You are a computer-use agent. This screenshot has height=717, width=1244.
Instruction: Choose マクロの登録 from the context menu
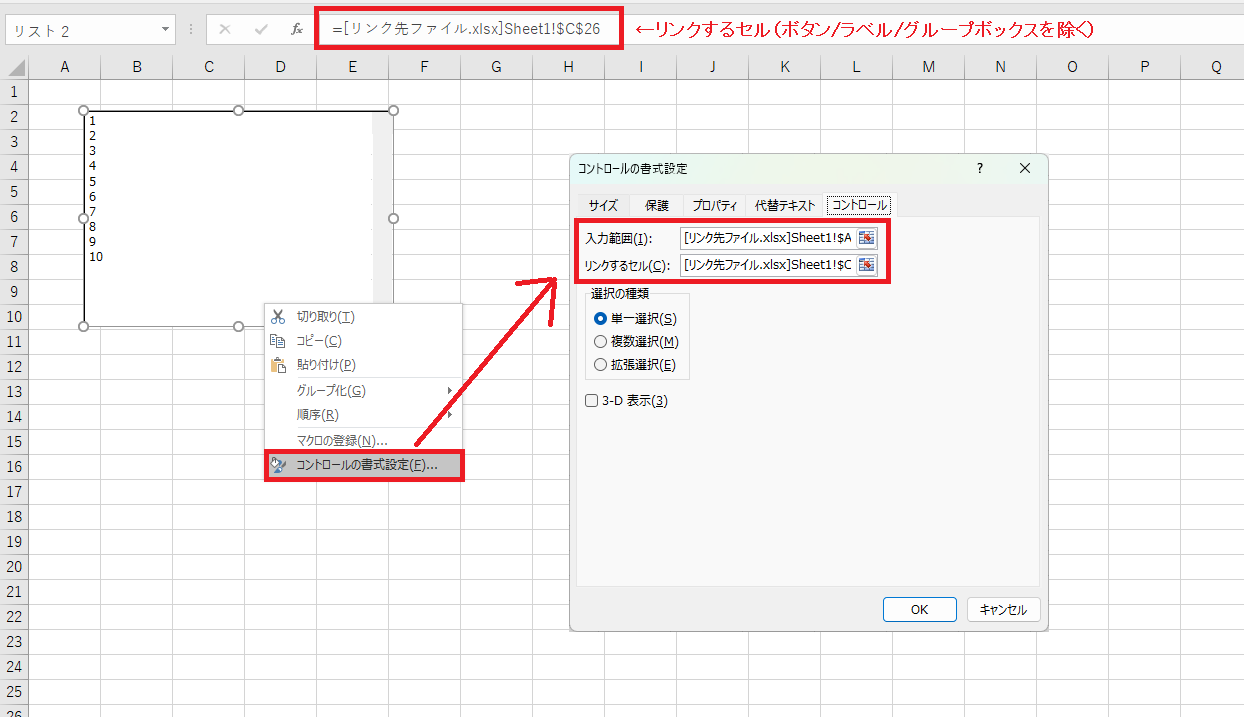[341, 440]
